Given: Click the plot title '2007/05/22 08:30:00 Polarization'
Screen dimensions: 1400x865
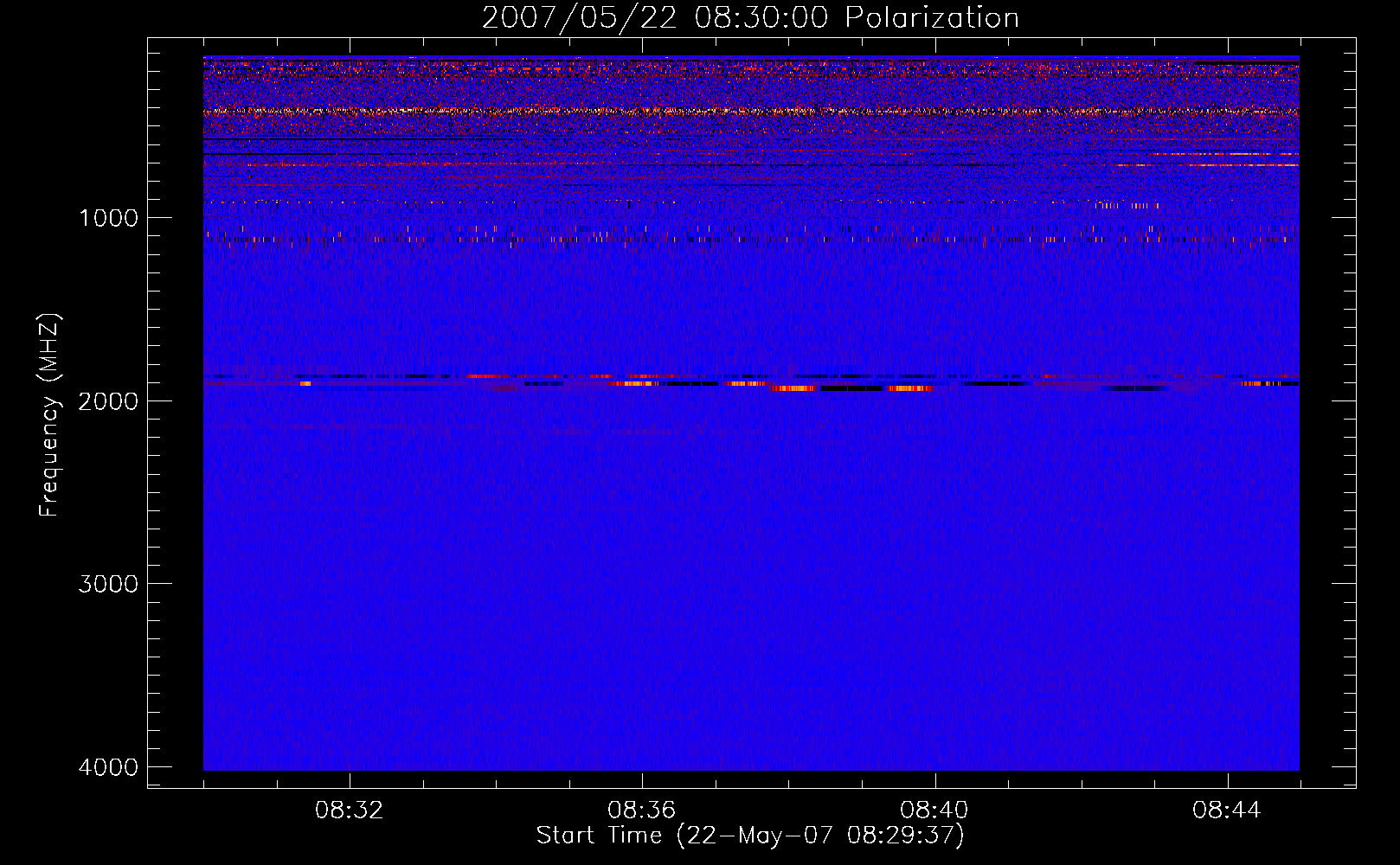Looking at the screenshot, I should point(750,18).
